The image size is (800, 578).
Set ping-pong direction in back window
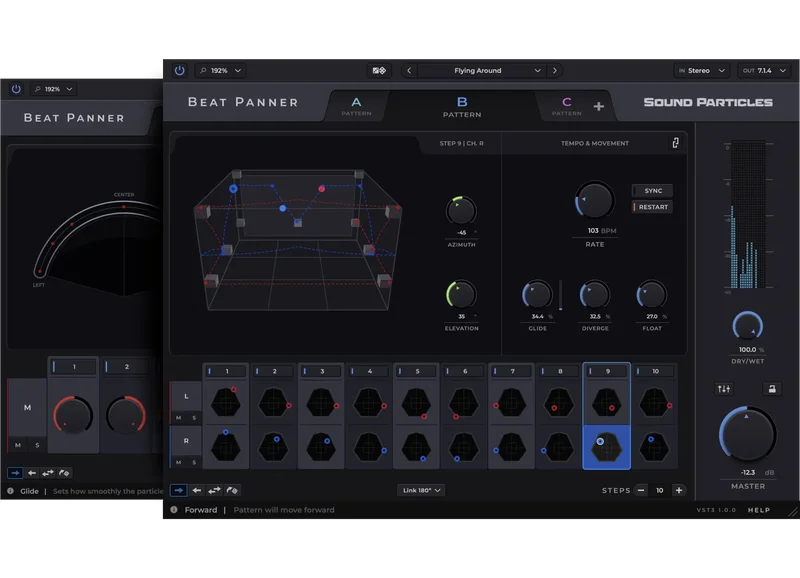(x=48, y=473)
